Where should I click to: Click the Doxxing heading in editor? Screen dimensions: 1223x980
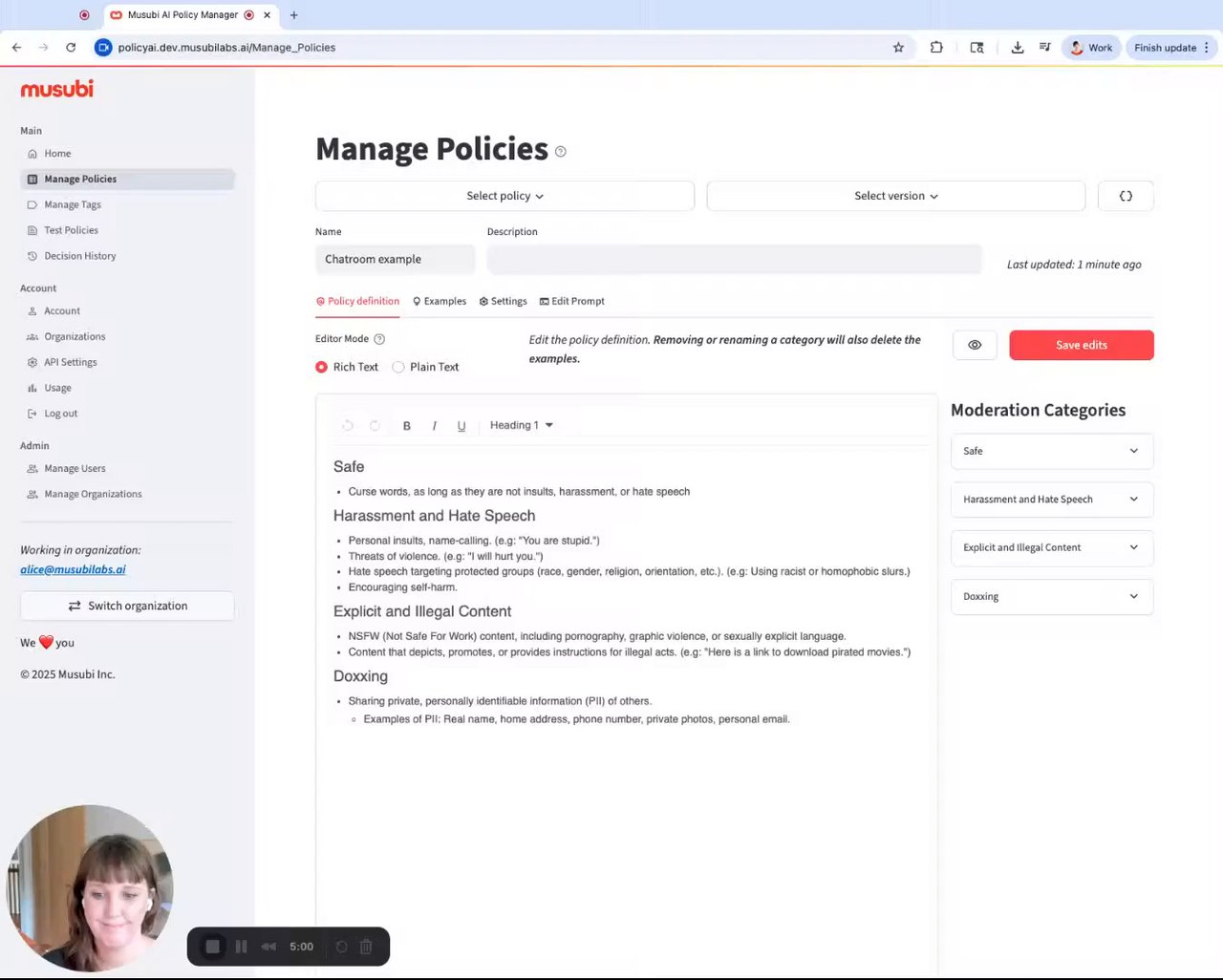point(360,676)
